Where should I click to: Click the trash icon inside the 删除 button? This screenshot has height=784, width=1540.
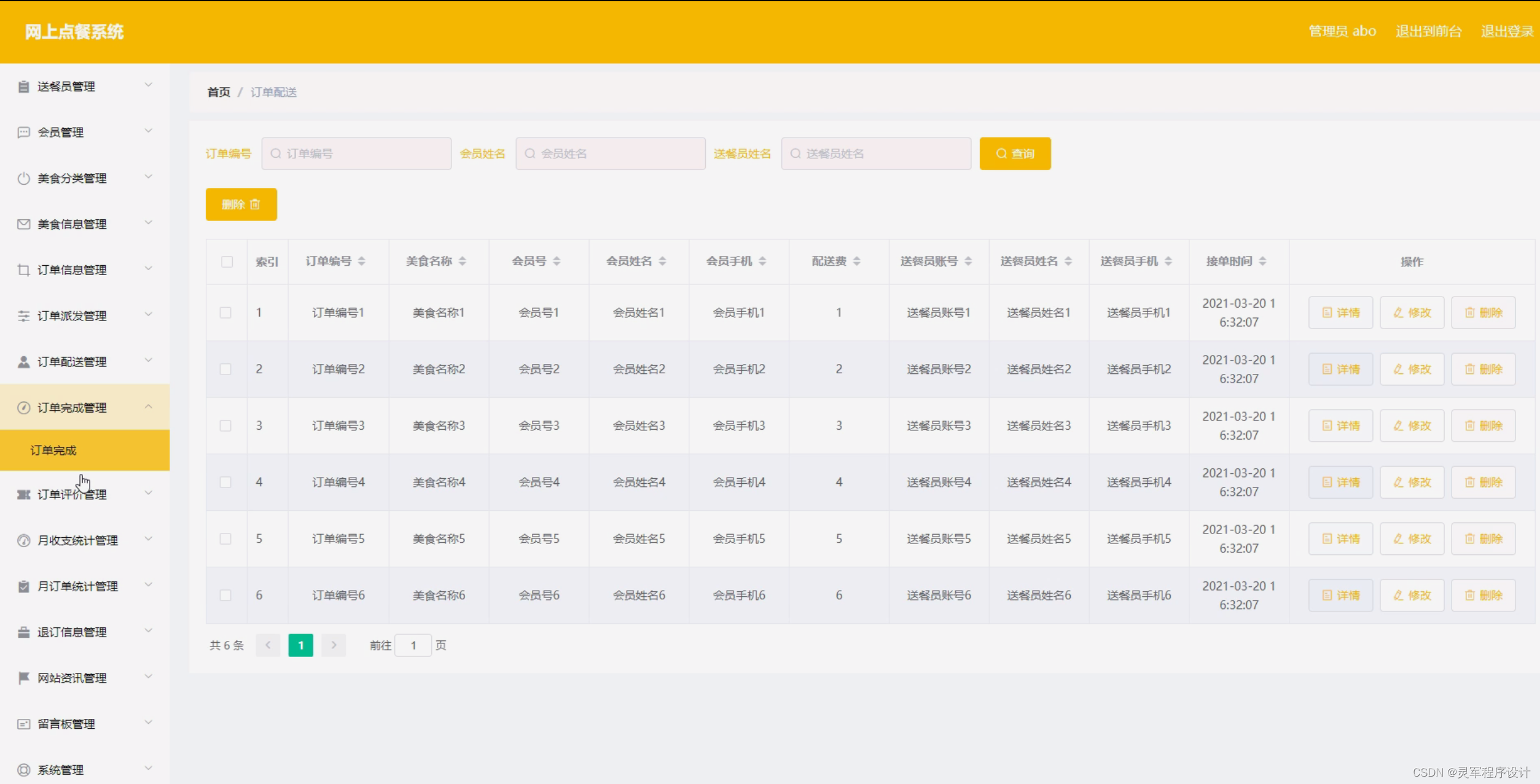pos(256,204)
